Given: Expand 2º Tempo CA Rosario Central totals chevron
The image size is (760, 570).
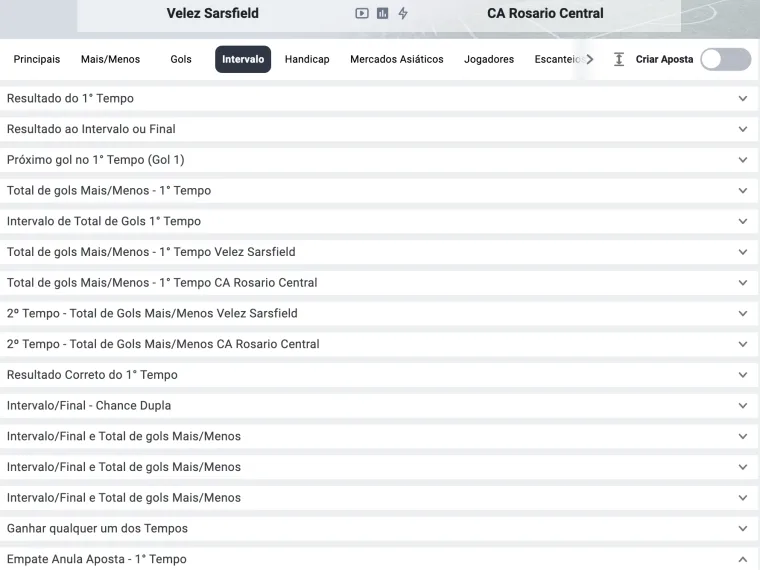Looking at the screenshot, I should 743,344.
